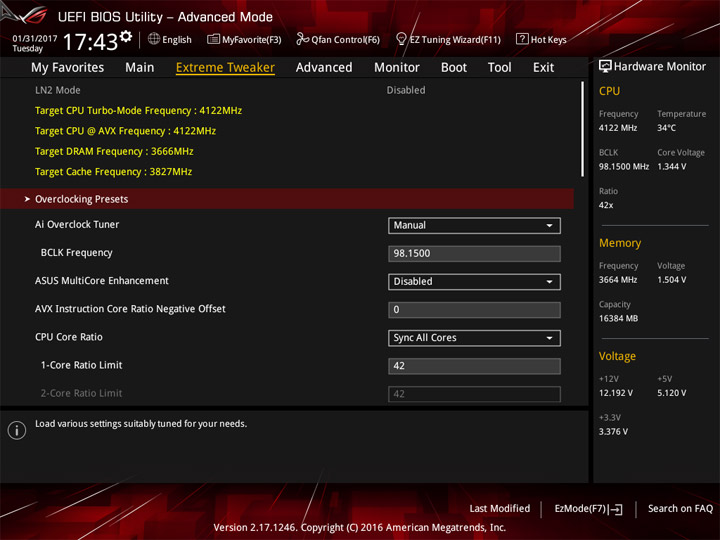Viewport: 720px width, 540px height.
Task: Click the CPU frequency 4122 MHz value
Action: [x=618, y=128]
